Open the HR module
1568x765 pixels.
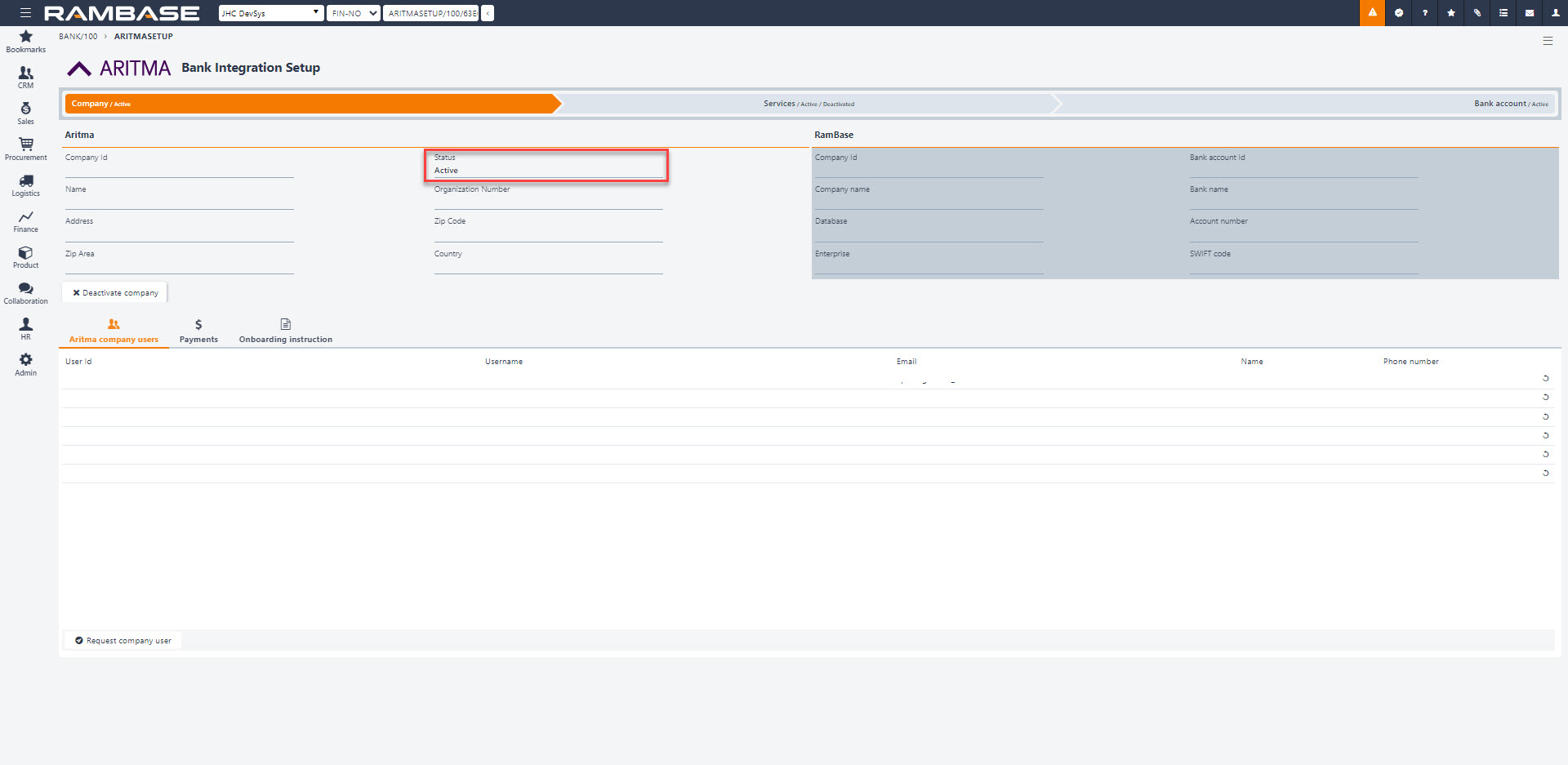(x=26, y=329)
